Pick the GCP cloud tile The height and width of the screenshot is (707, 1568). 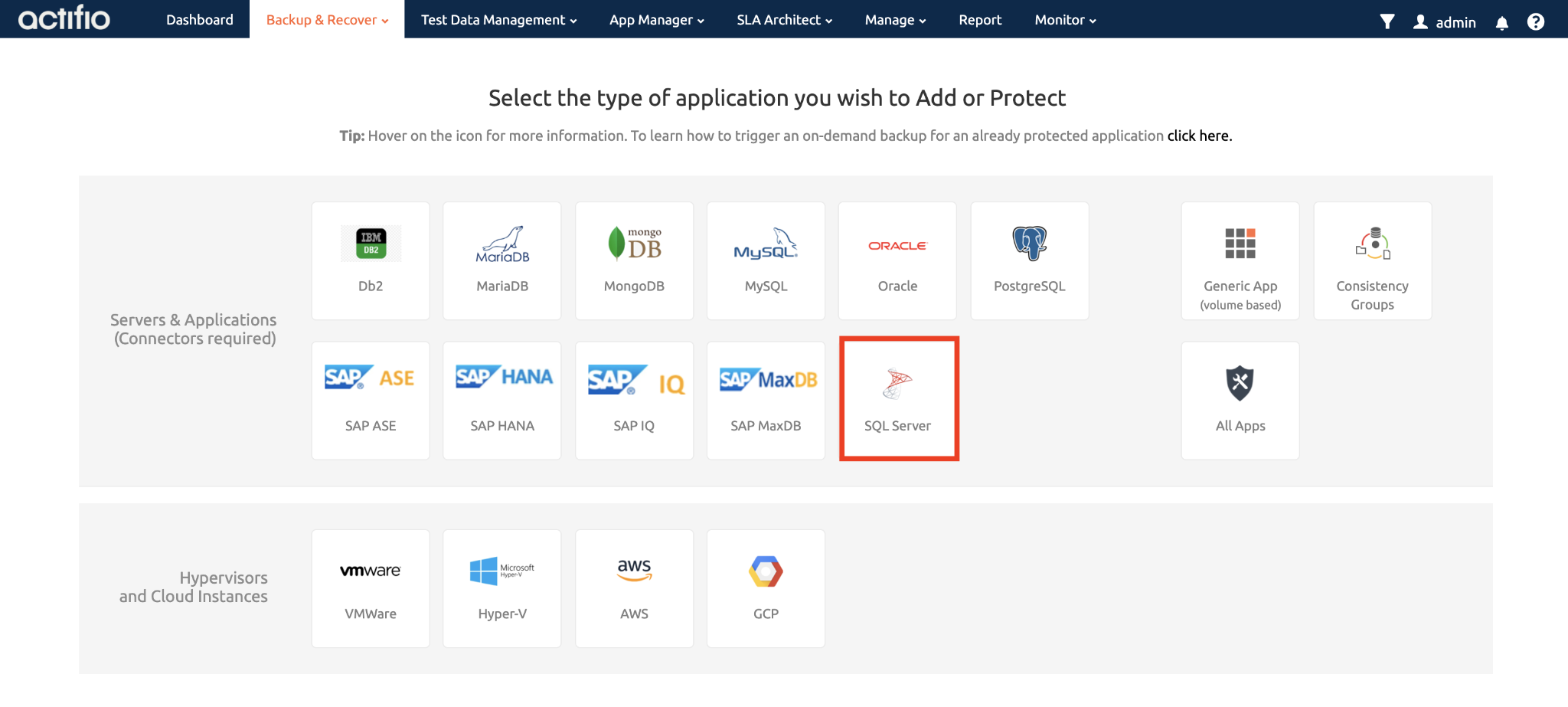tap(766, 588)
